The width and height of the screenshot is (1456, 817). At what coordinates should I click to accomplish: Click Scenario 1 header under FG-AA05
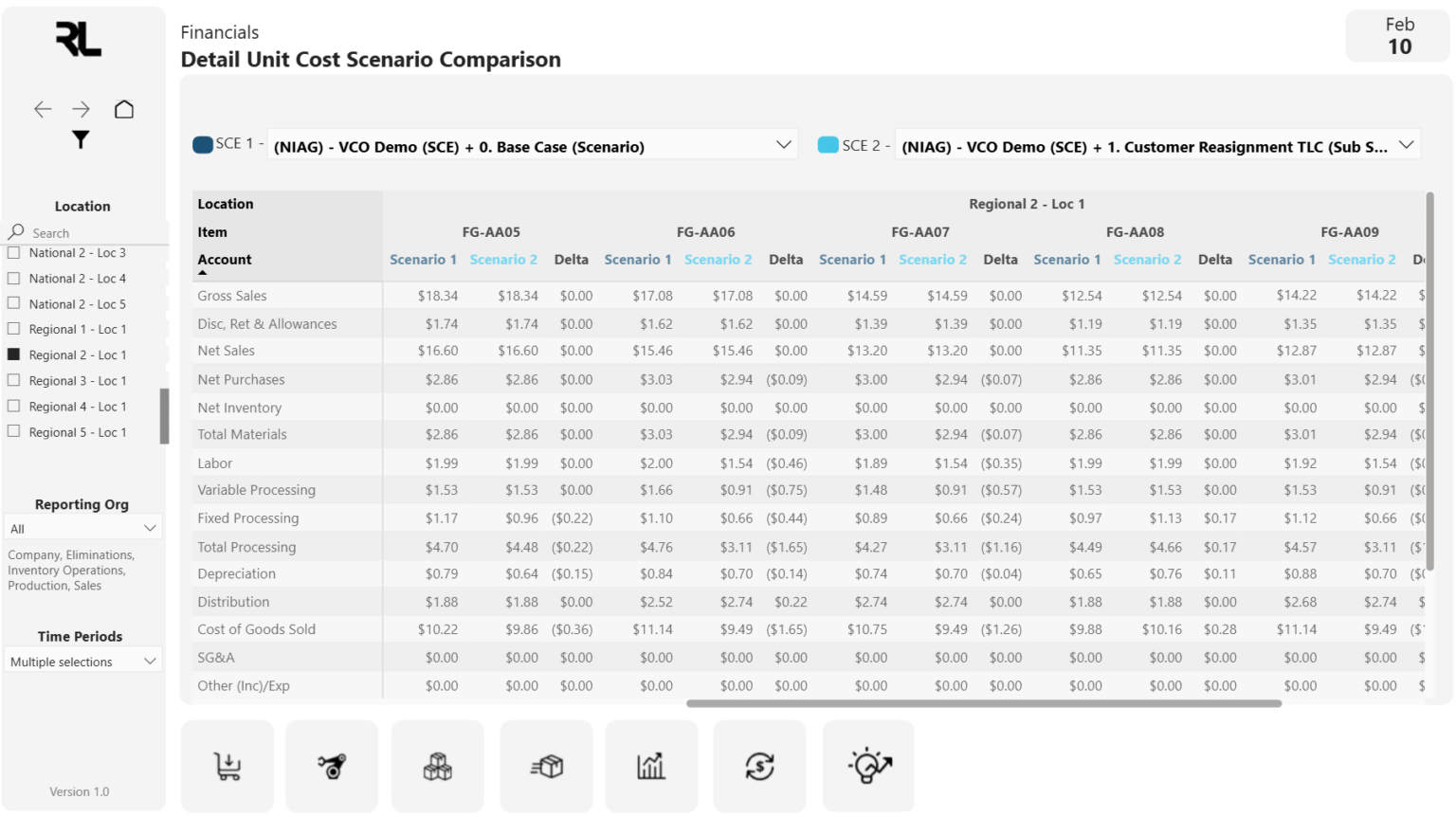(x=423, y=260)
